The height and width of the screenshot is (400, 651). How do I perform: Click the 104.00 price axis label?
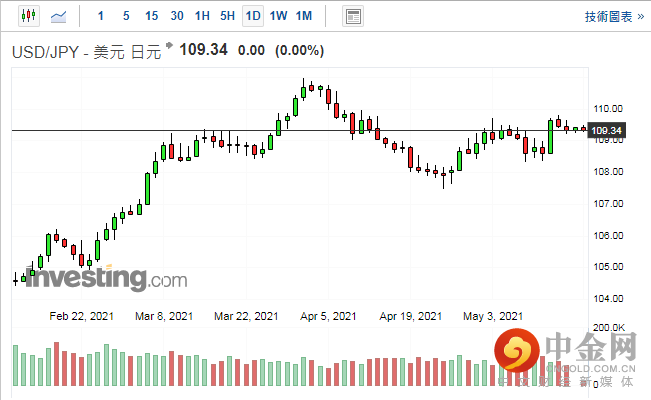[608, 299]
